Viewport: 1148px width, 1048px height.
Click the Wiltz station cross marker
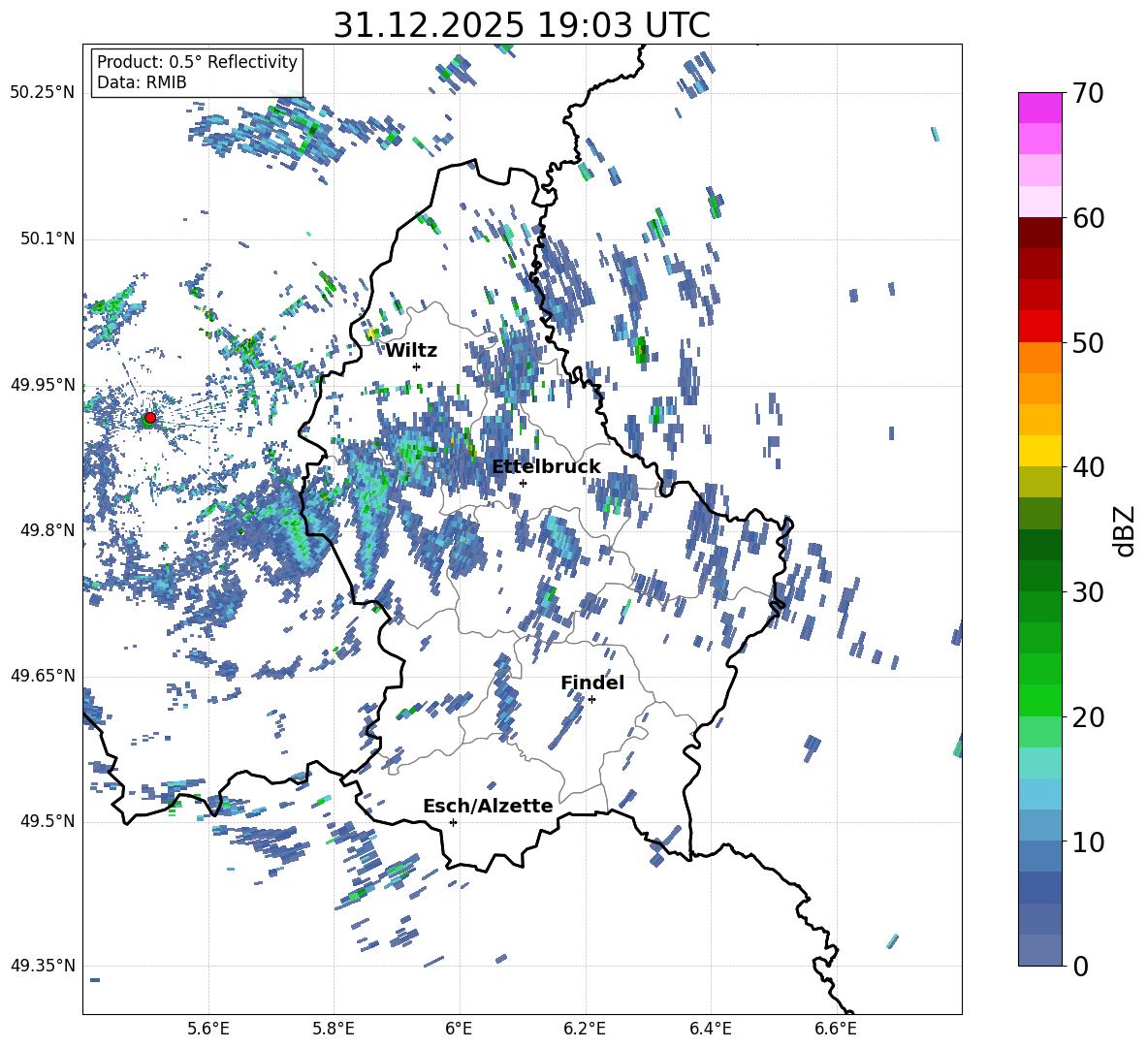(x=416, y=366)
